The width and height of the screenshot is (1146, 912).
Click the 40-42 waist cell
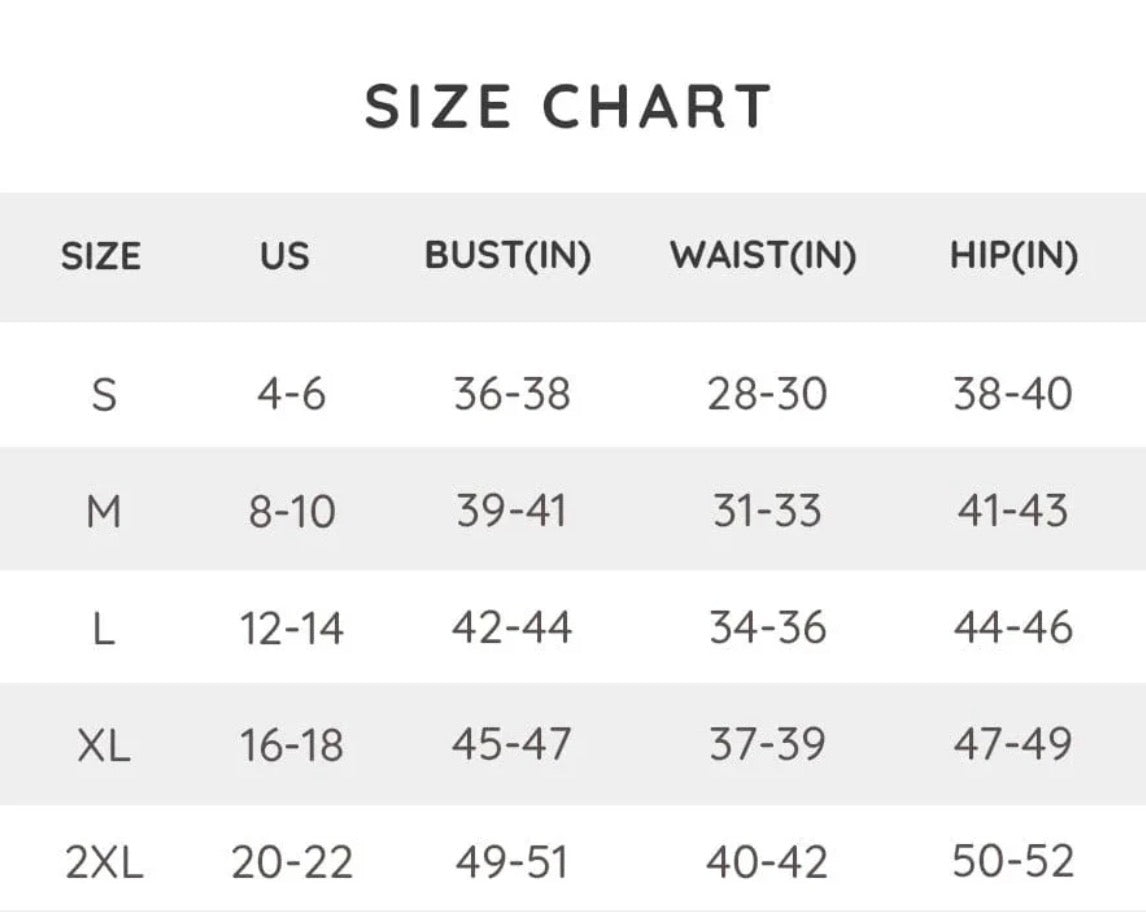(x=767, y=862)
